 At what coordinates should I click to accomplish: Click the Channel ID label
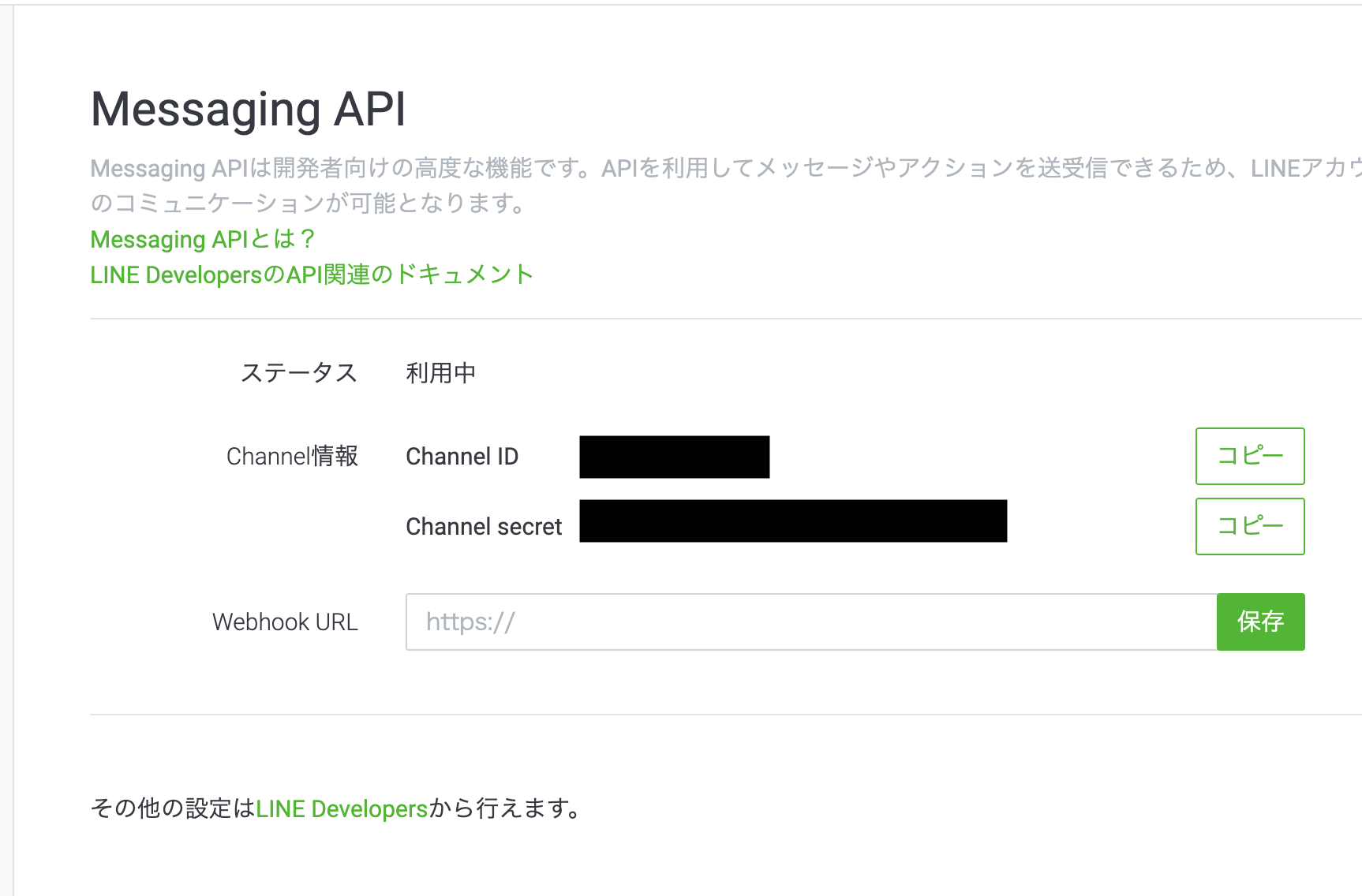coord(462,456)
